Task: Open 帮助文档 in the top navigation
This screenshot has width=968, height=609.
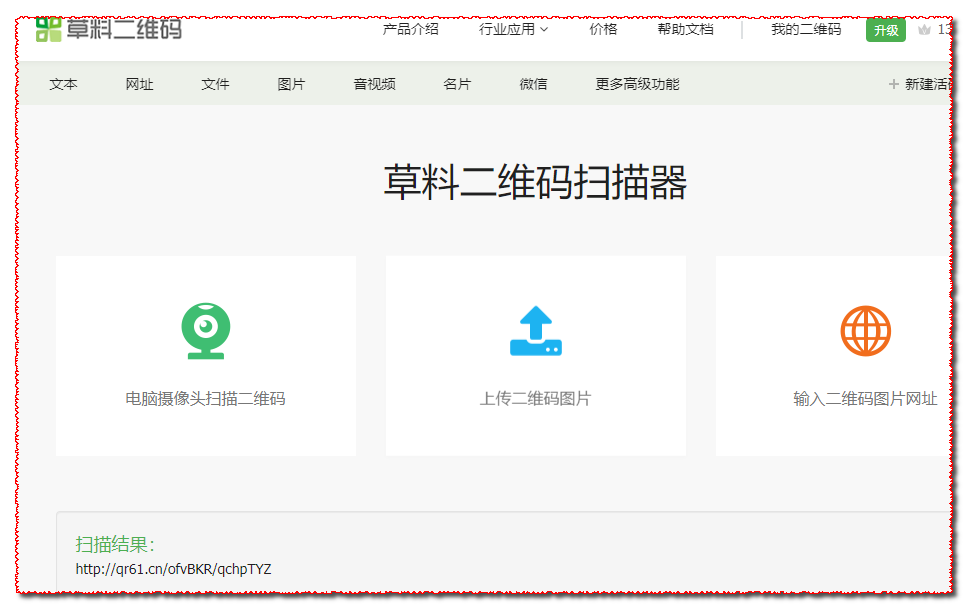Action: coord(685,29)
